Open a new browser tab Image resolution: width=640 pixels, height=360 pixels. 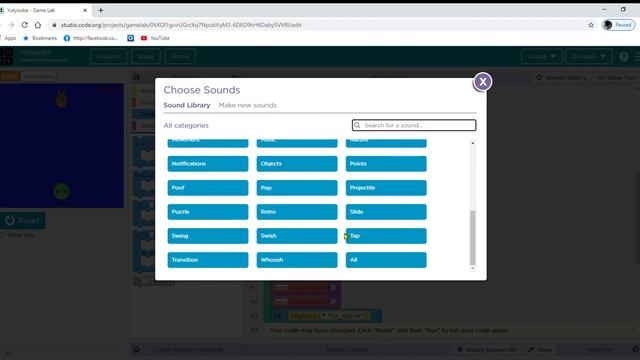click(x=100, y=10)
